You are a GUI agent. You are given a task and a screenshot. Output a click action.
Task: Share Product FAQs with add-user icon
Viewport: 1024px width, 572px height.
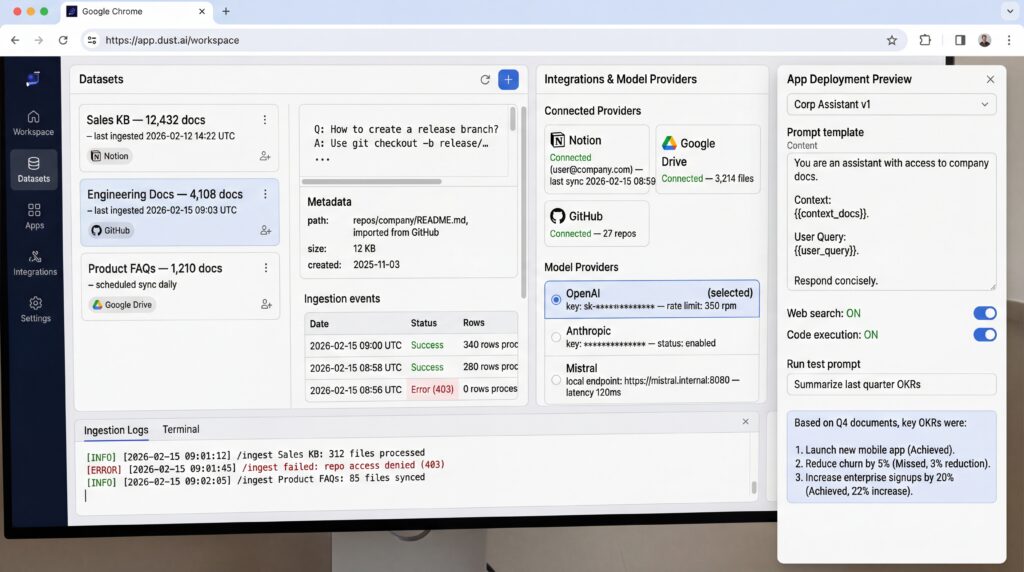click(x=266, y=304)
